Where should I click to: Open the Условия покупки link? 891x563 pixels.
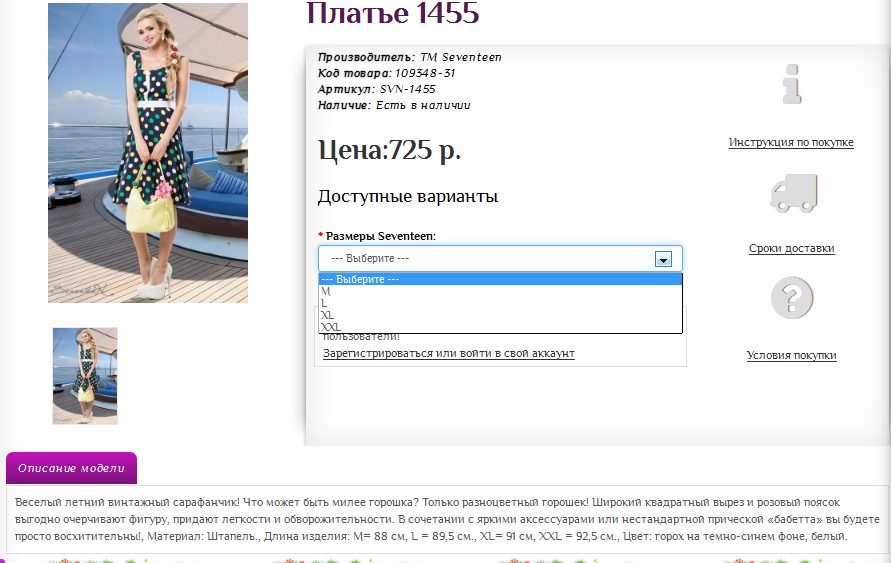[x=791, y=355]
